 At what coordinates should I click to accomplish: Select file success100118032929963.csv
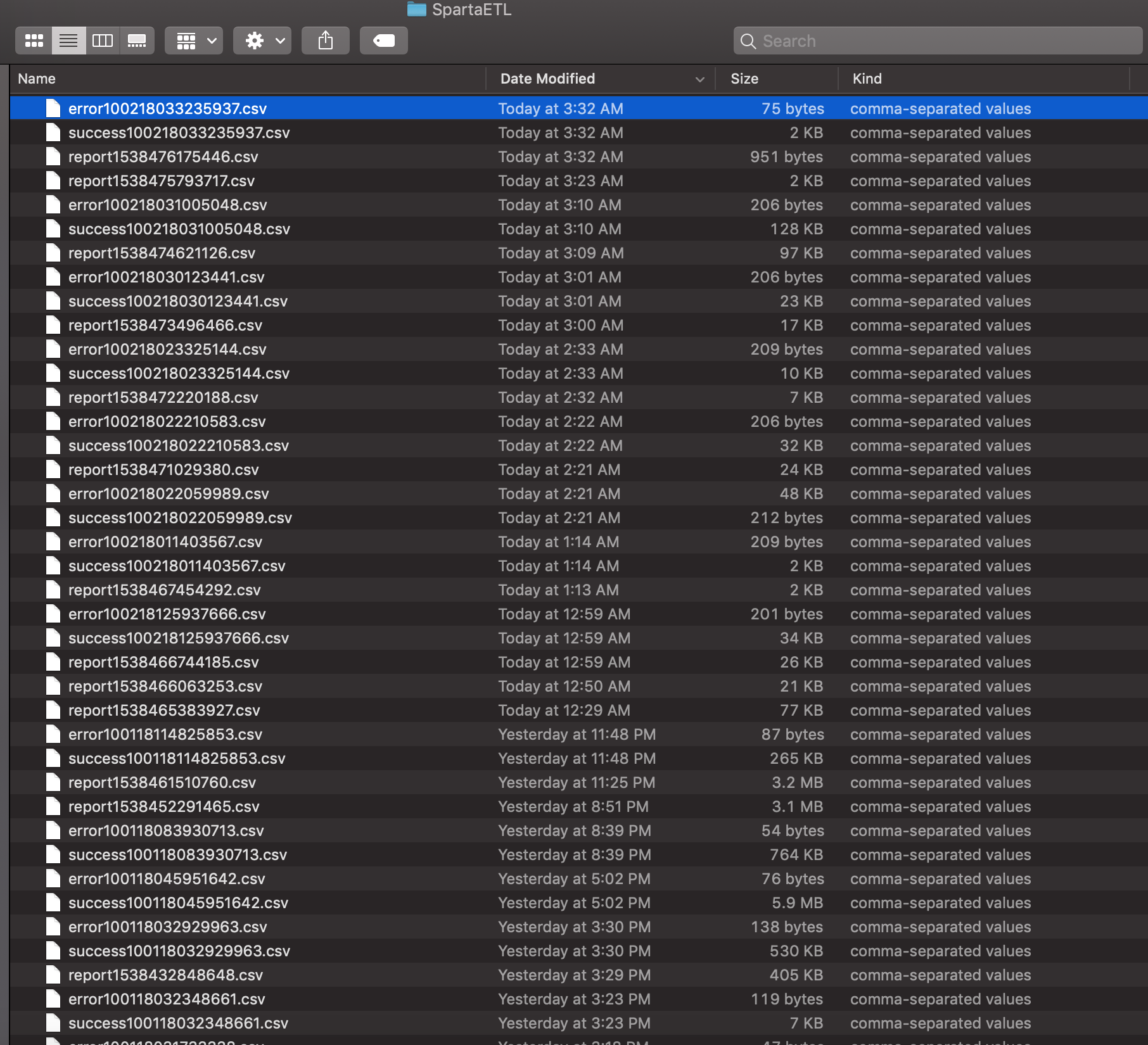pos(579,951)
